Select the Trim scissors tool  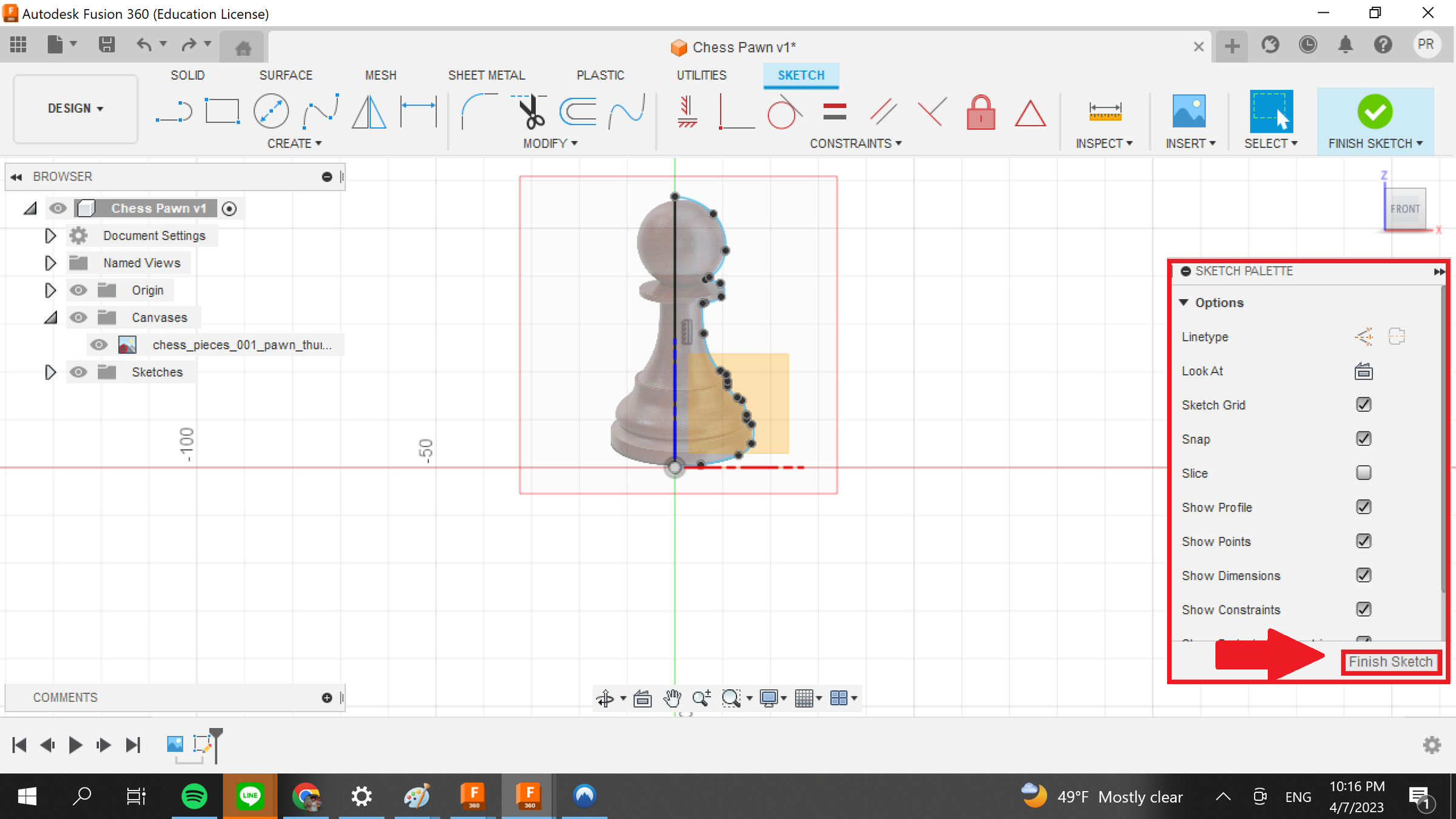click(530, 112)
